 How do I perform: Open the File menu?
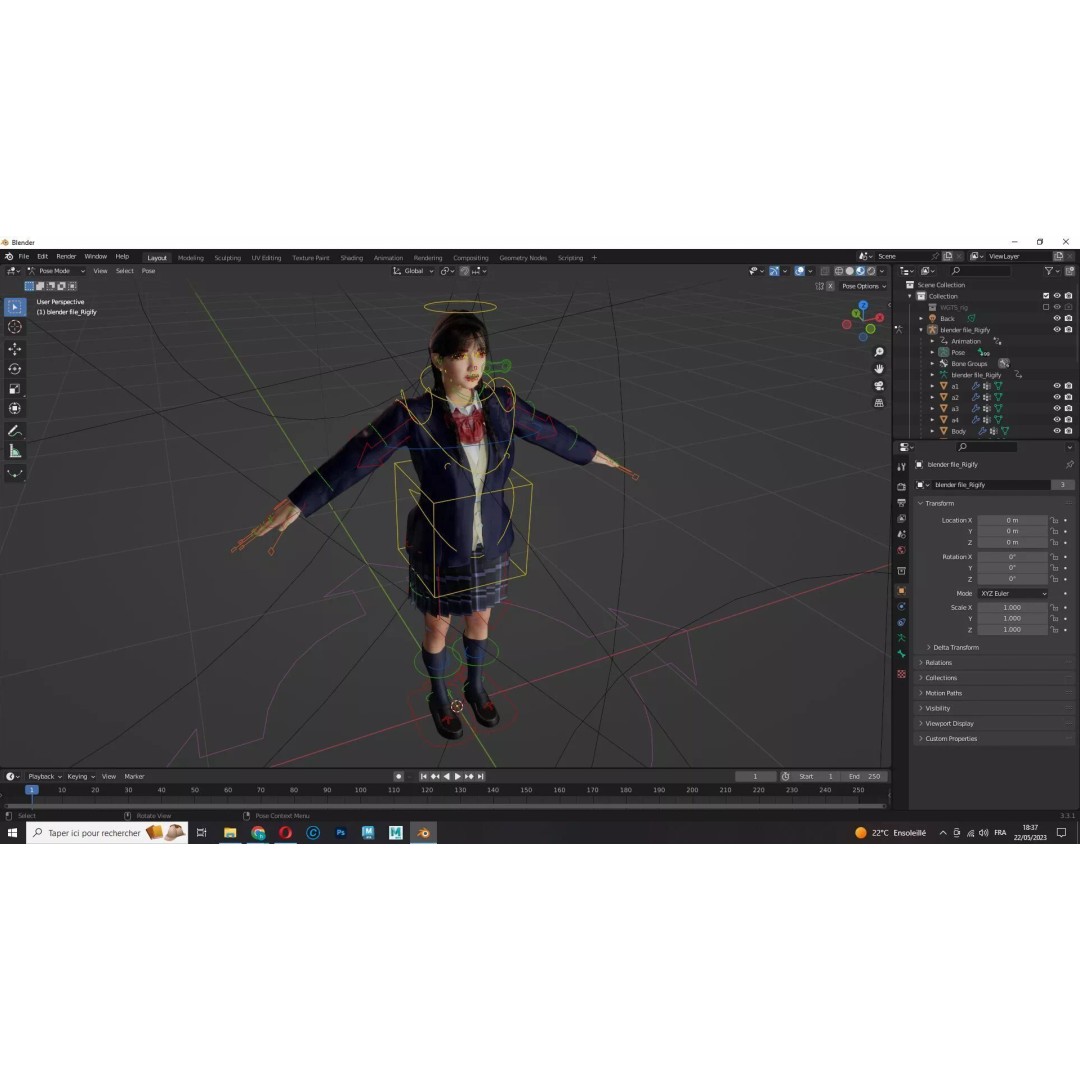(x=23, y=257)
